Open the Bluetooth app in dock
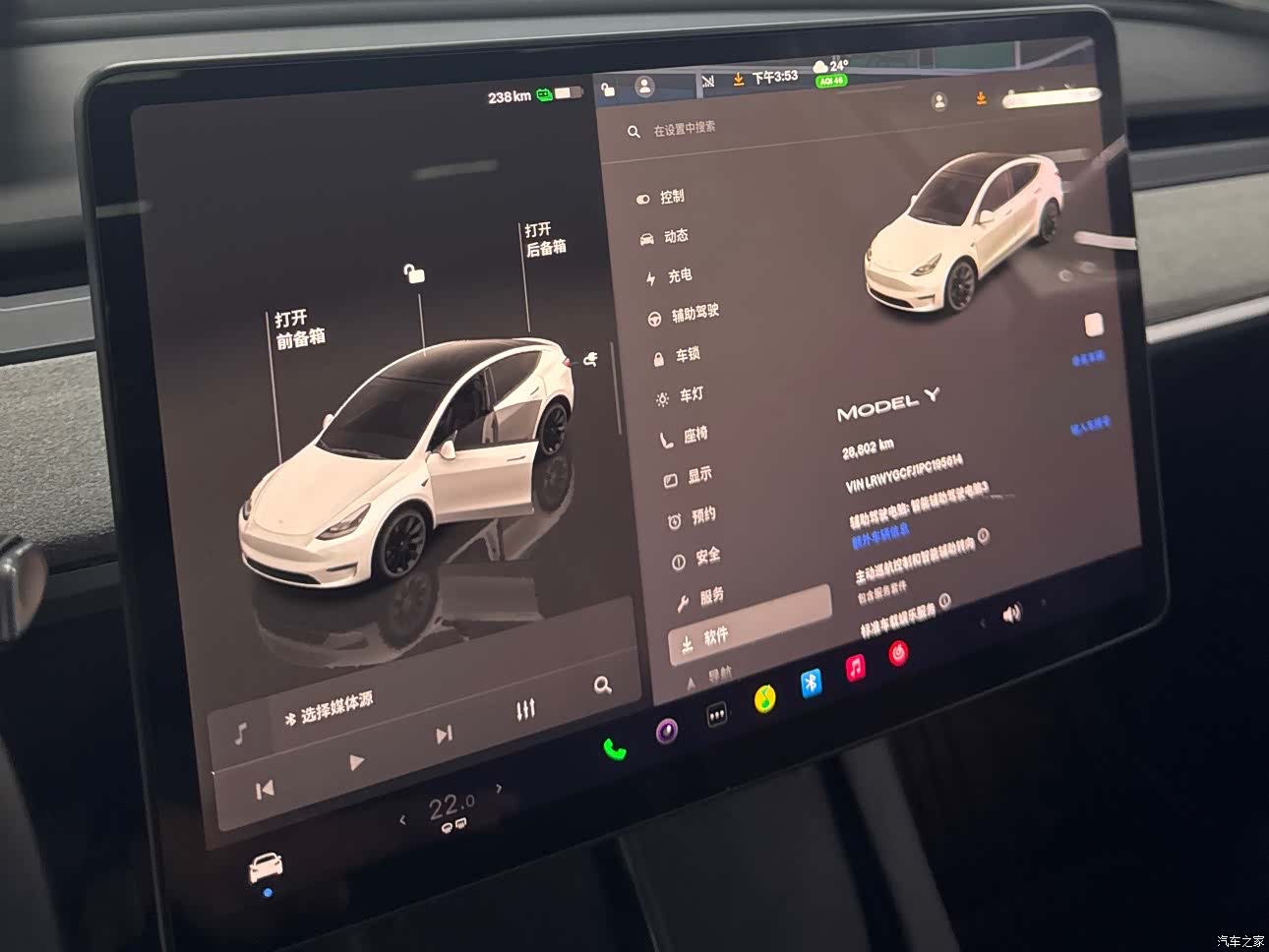 [x=812, y=683]
